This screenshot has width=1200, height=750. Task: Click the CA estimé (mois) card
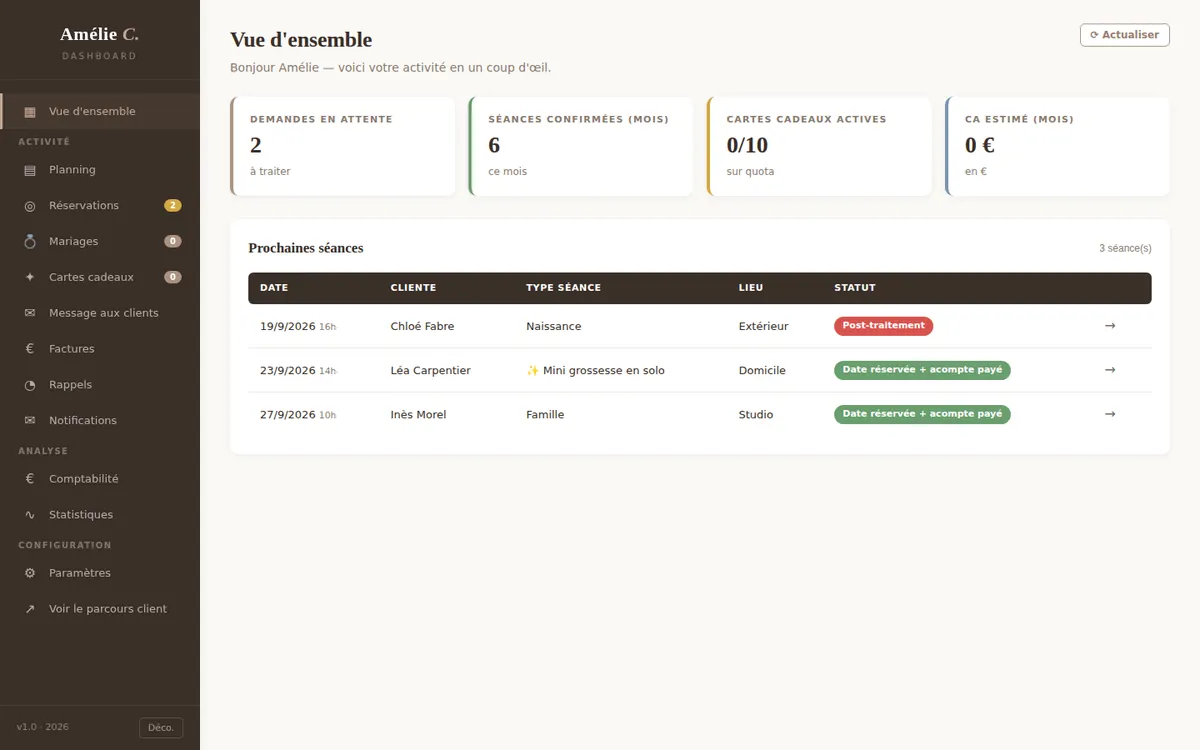click(x=1057, y=146)
